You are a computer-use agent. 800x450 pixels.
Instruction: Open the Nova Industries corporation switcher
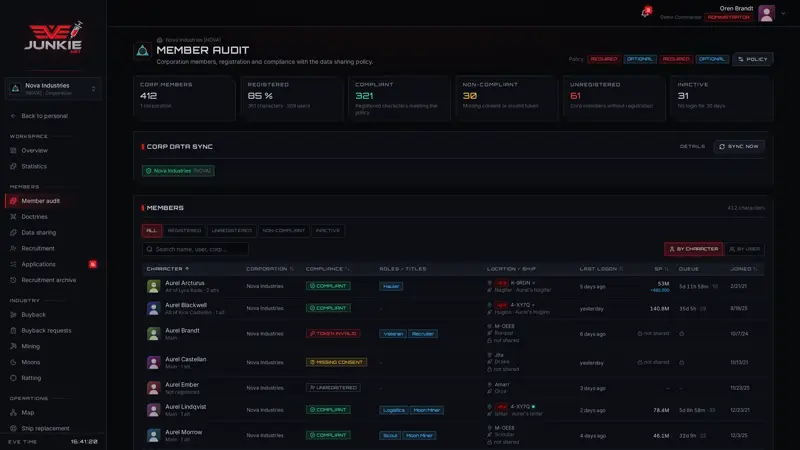tap(53, 89)
